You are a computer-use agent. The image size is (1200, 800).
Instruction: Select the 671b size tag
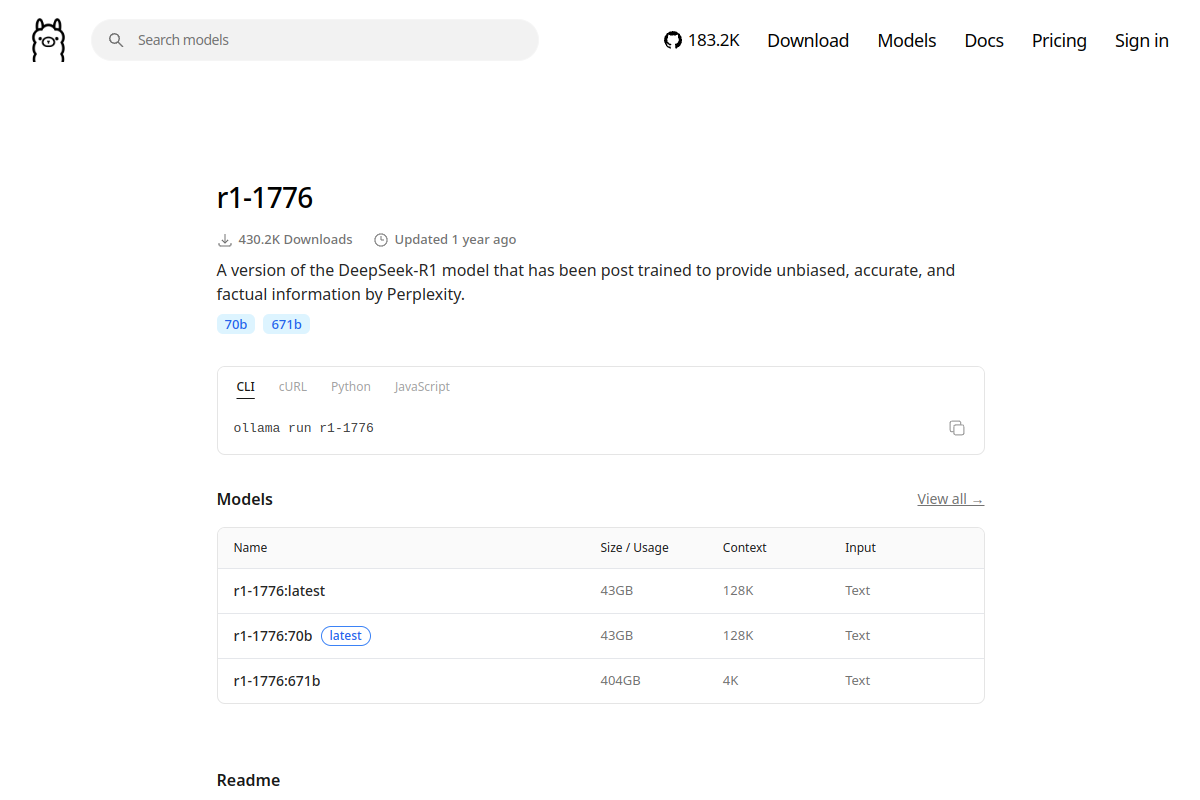[x=287, y=324]
